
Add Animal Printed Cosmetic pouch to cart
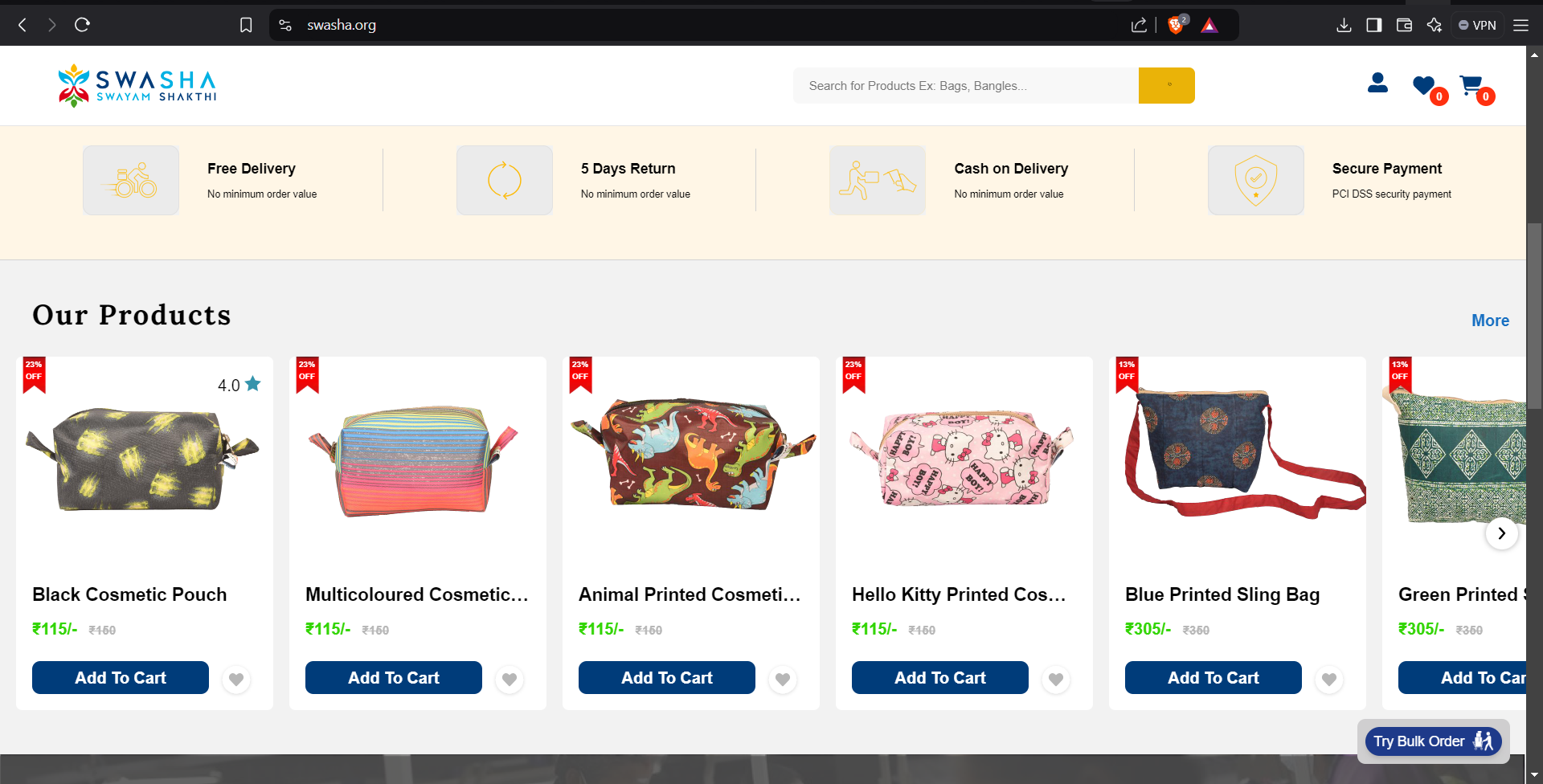pyautogui.click(x=667, y=677)
